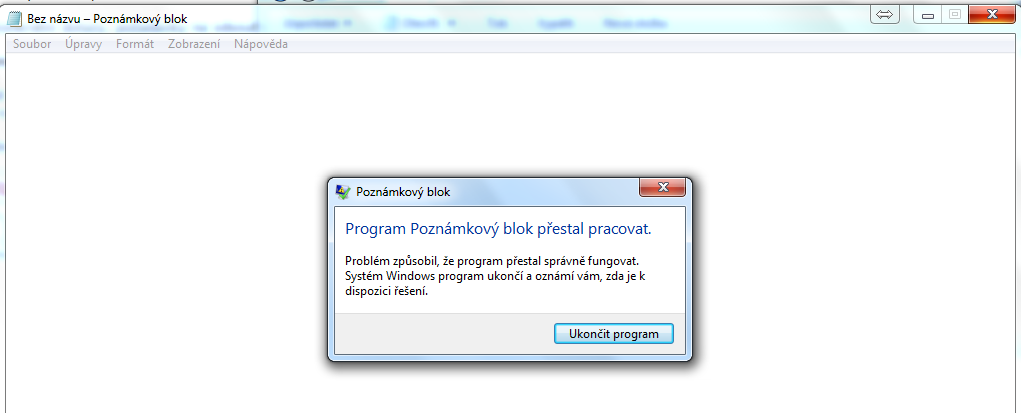Open the Soubor menu
This screenshot has width=1021, height=413.
pyautogui.click(x=32, y=44)
